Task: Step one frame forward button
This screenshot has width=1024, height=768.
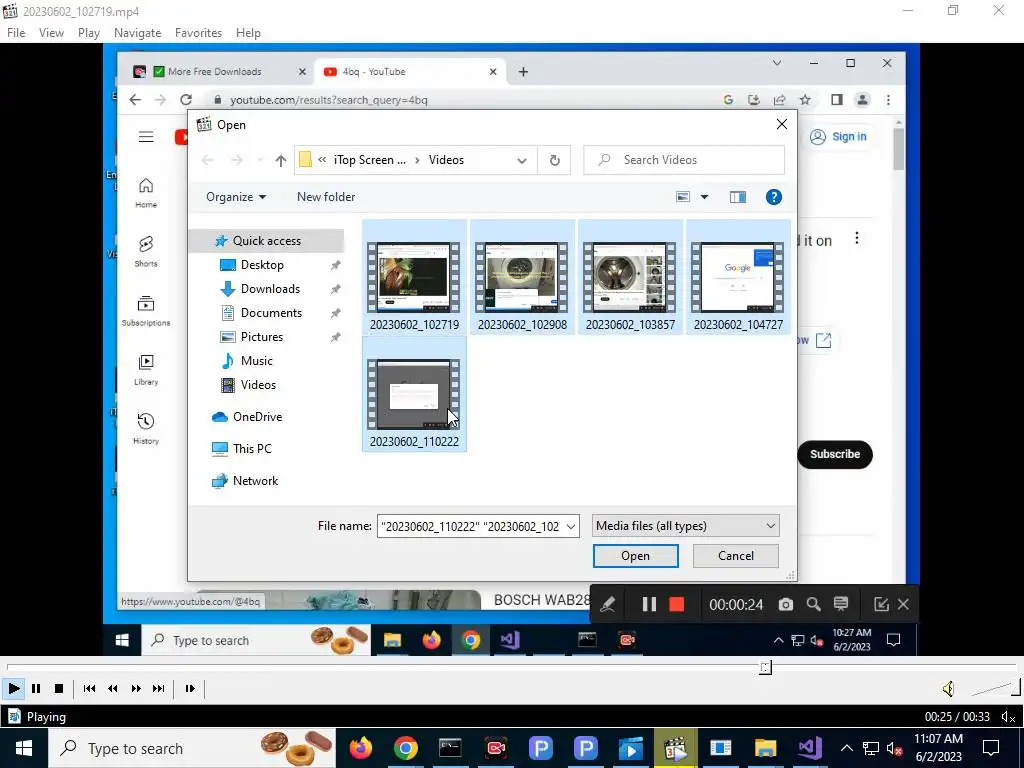Action: [190, 688]
